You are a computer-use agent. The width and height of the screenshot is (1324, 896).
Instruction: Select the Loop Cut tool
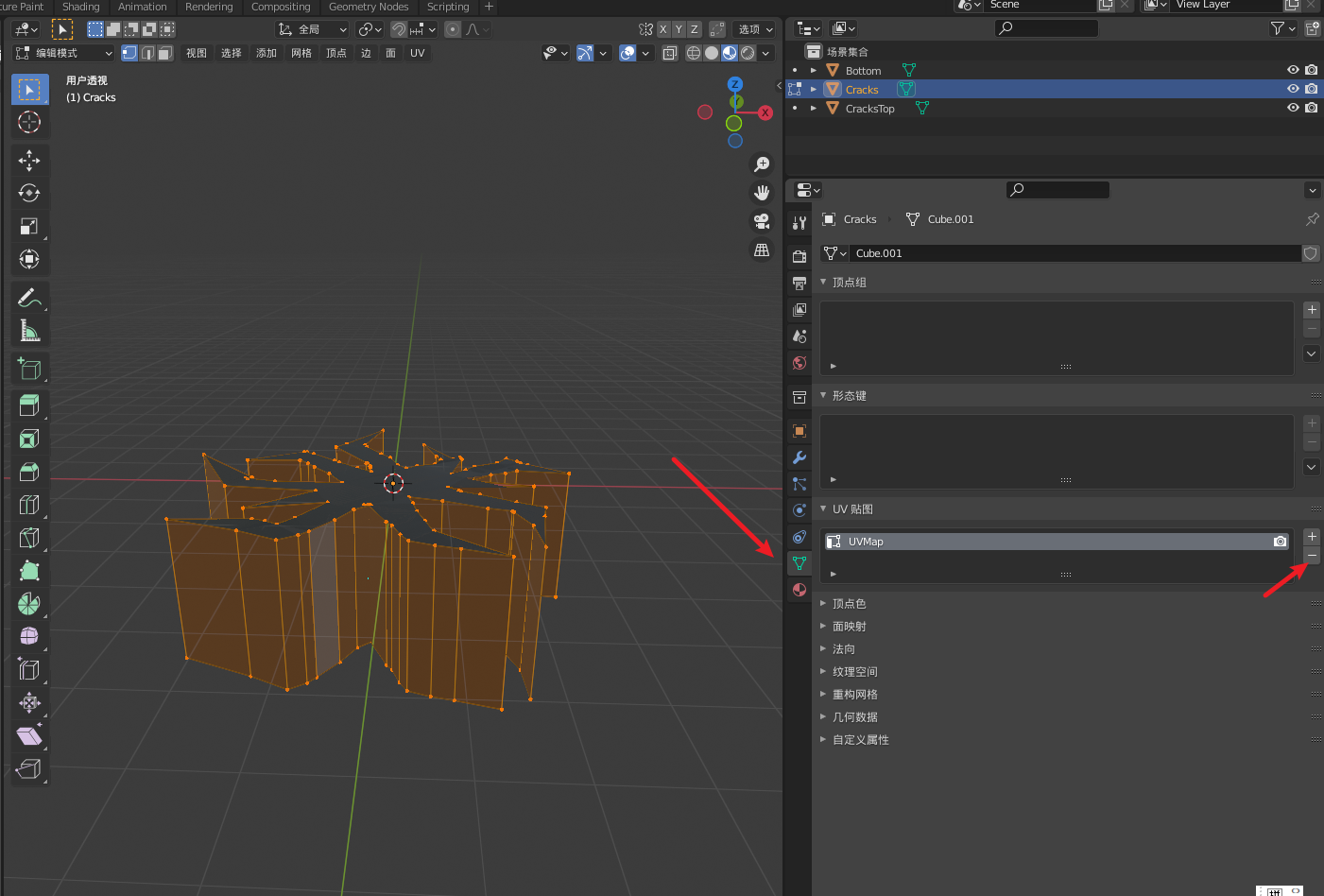29,506
